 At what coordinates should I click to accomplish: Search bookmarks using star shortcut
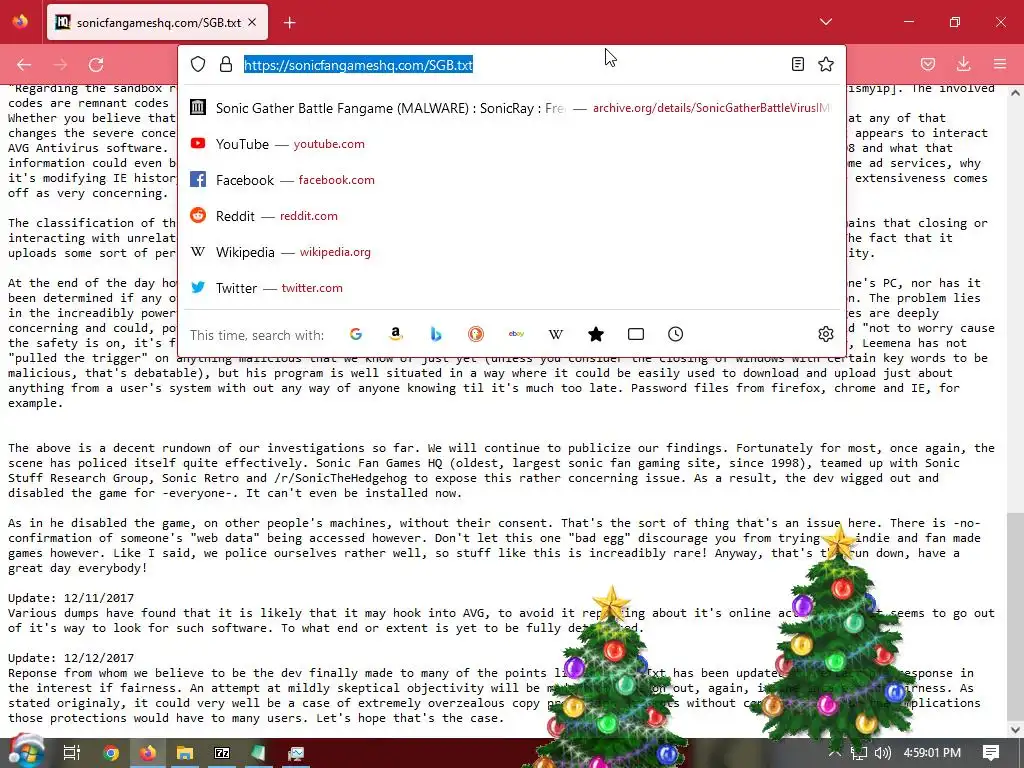596,334
